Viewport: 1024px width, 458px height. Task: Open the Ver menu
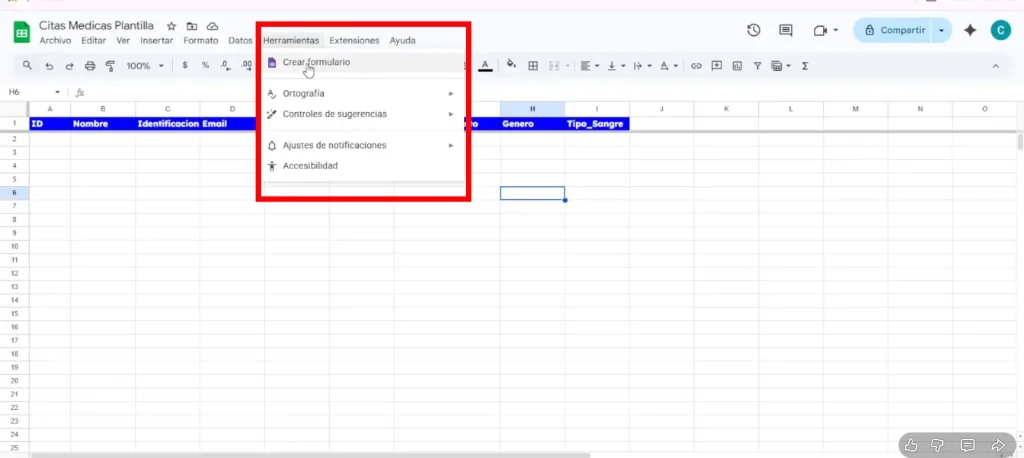[x=123, y=41]
